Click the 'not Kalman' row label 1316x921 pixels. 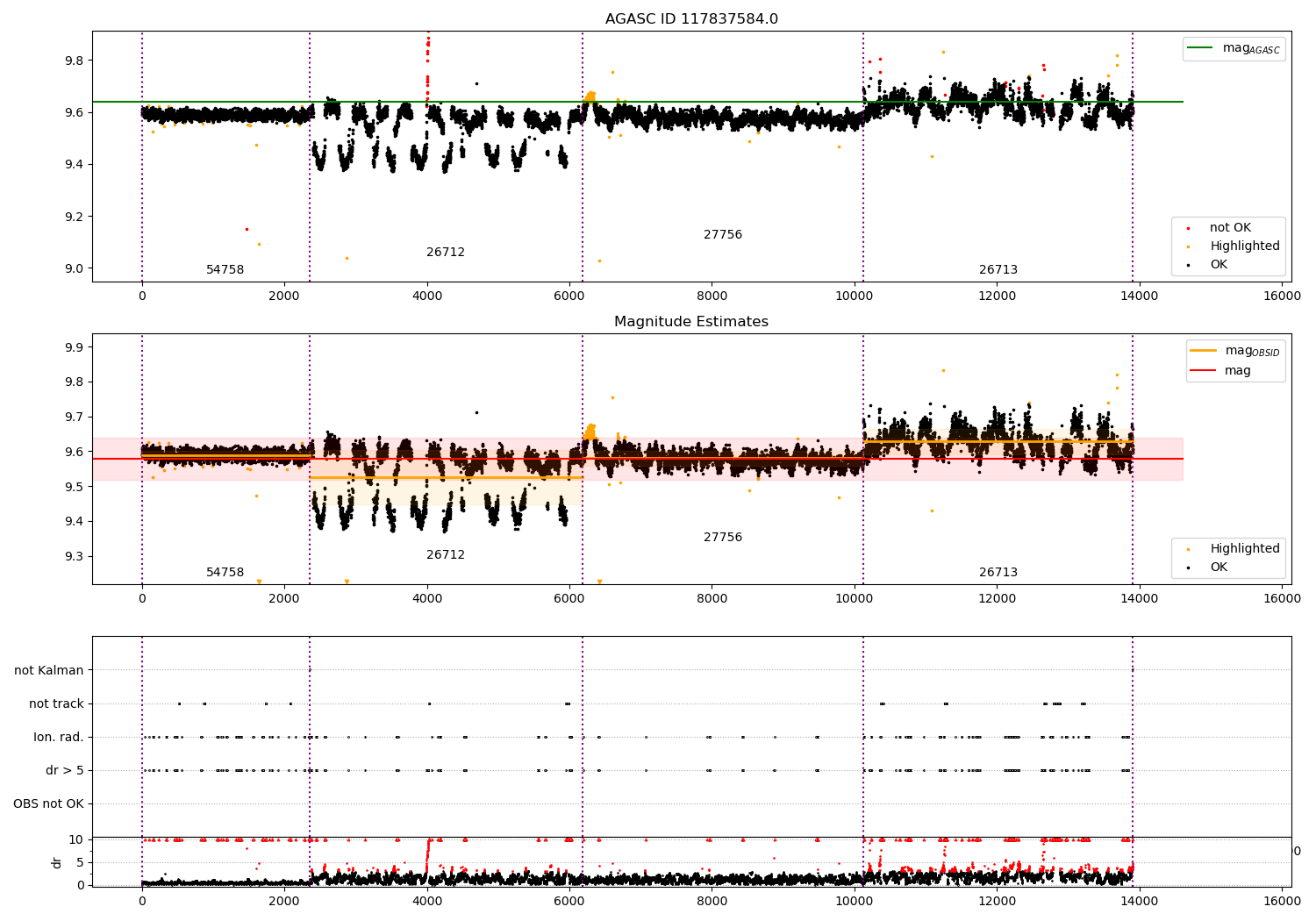tap(49, 671)
